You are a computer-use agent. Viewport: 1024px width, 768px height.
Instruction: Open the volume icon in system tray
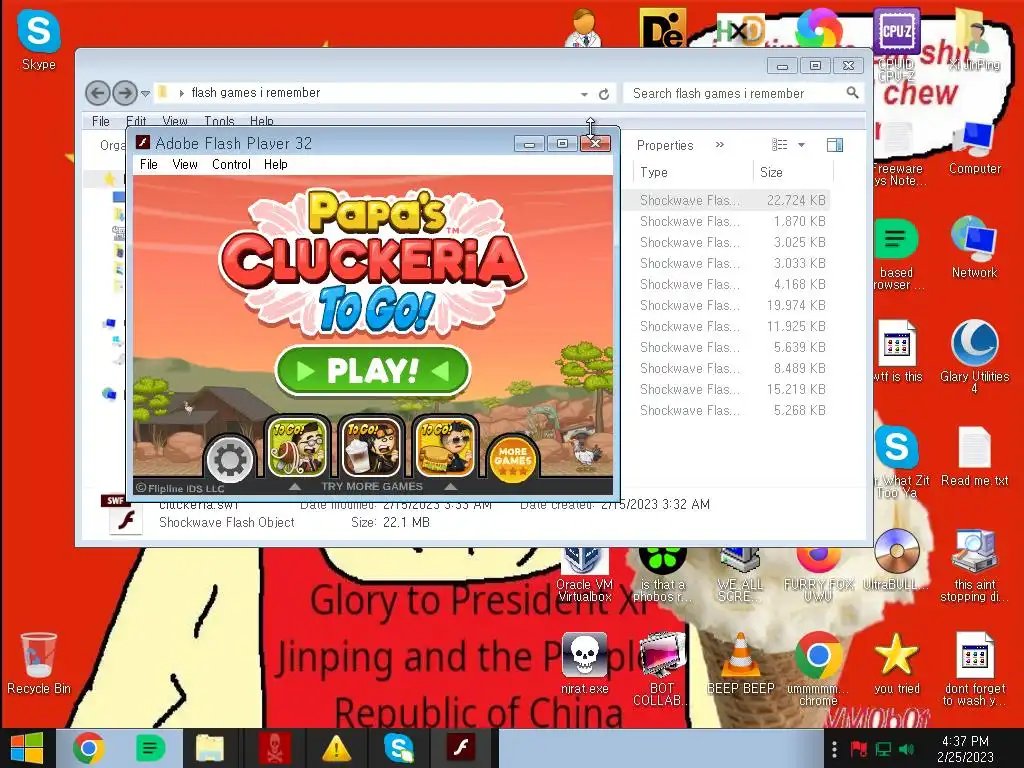tap(906, 749)
